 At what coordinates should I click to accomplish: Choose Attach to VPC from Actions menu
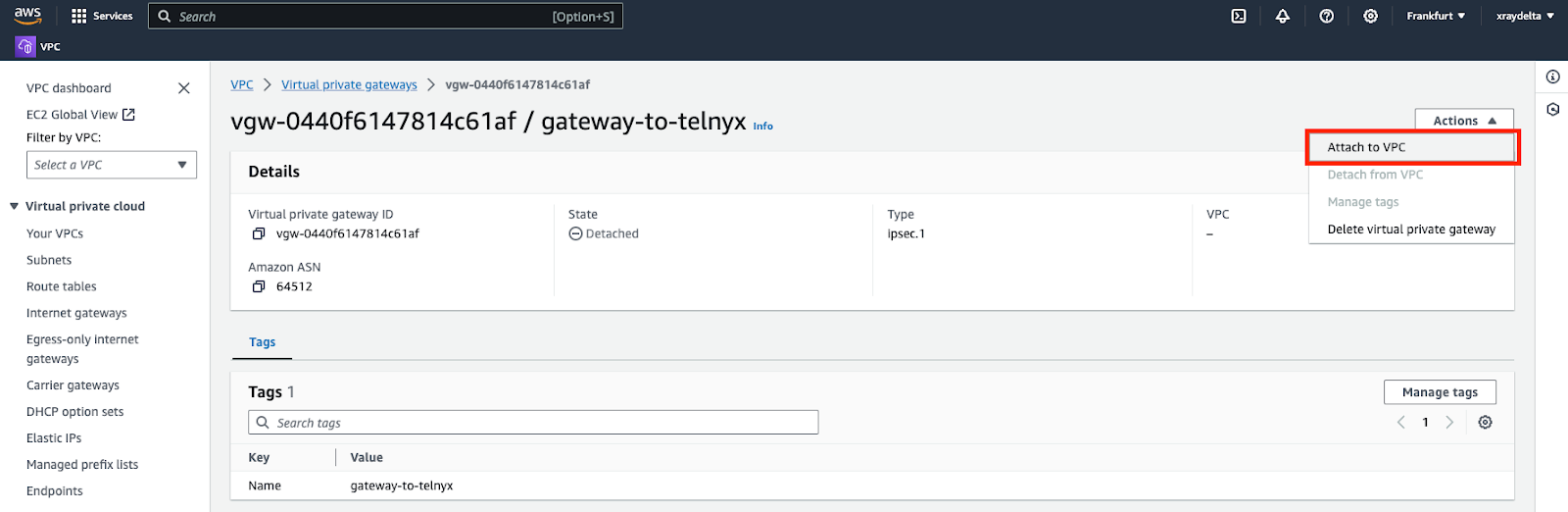click(x=1412, y=147)
